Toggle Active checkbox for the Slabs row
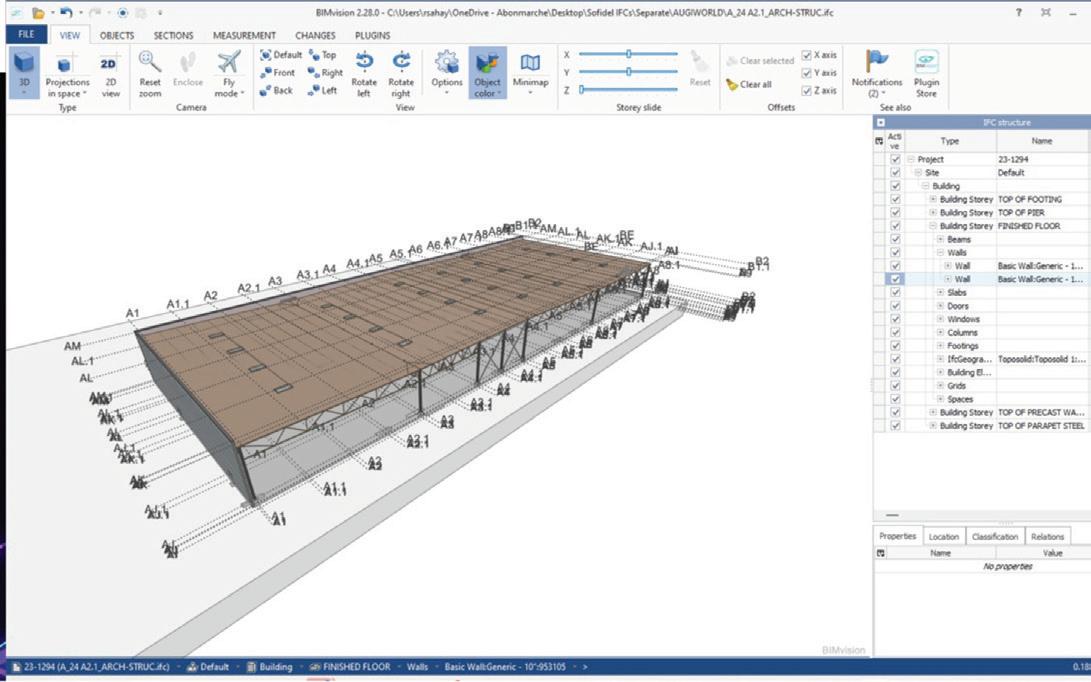This screenshot has width=1091, height=682. (895, 293)
